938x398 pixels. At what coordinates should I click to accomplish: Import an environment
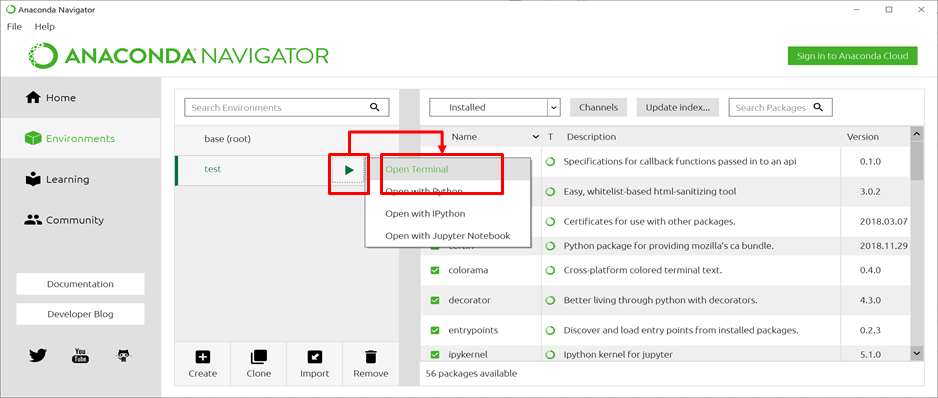[x=315, y=364]
